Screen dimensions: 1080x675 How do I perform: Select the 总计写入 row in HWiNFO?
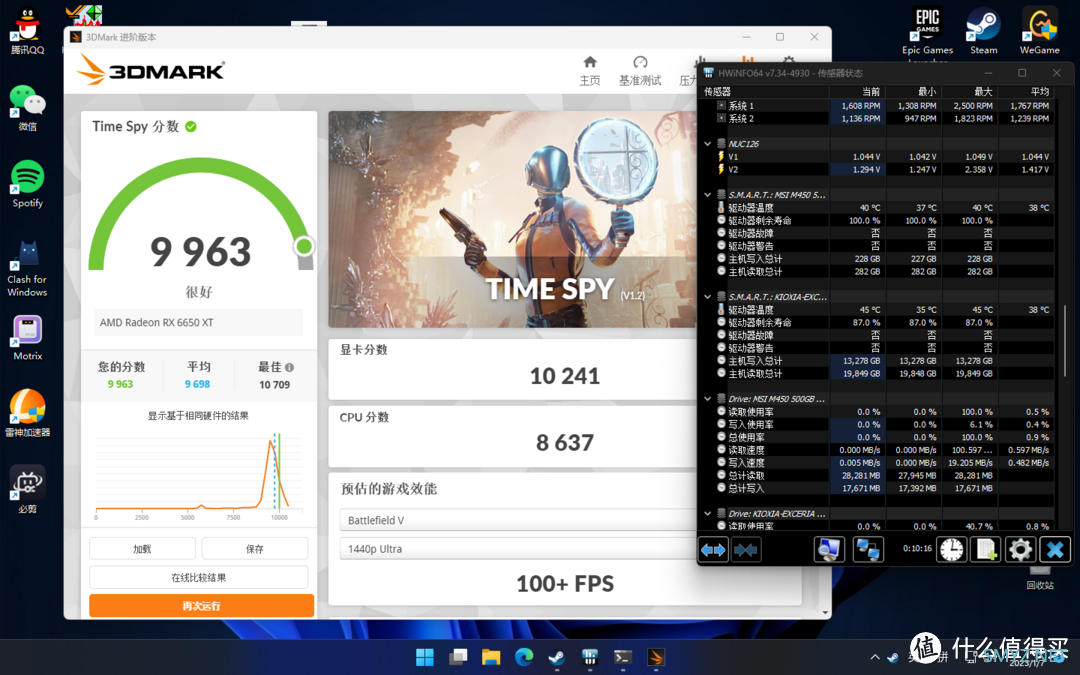[877, 488]
